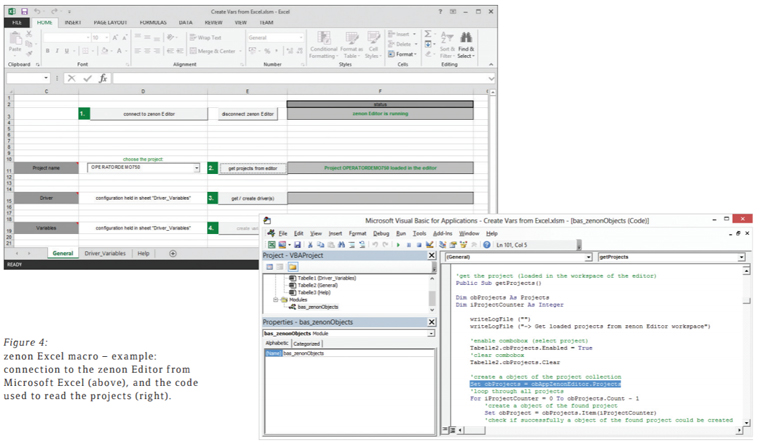Click the AutoSum sigma icon in Excel ribbon

tap(428, 34)
